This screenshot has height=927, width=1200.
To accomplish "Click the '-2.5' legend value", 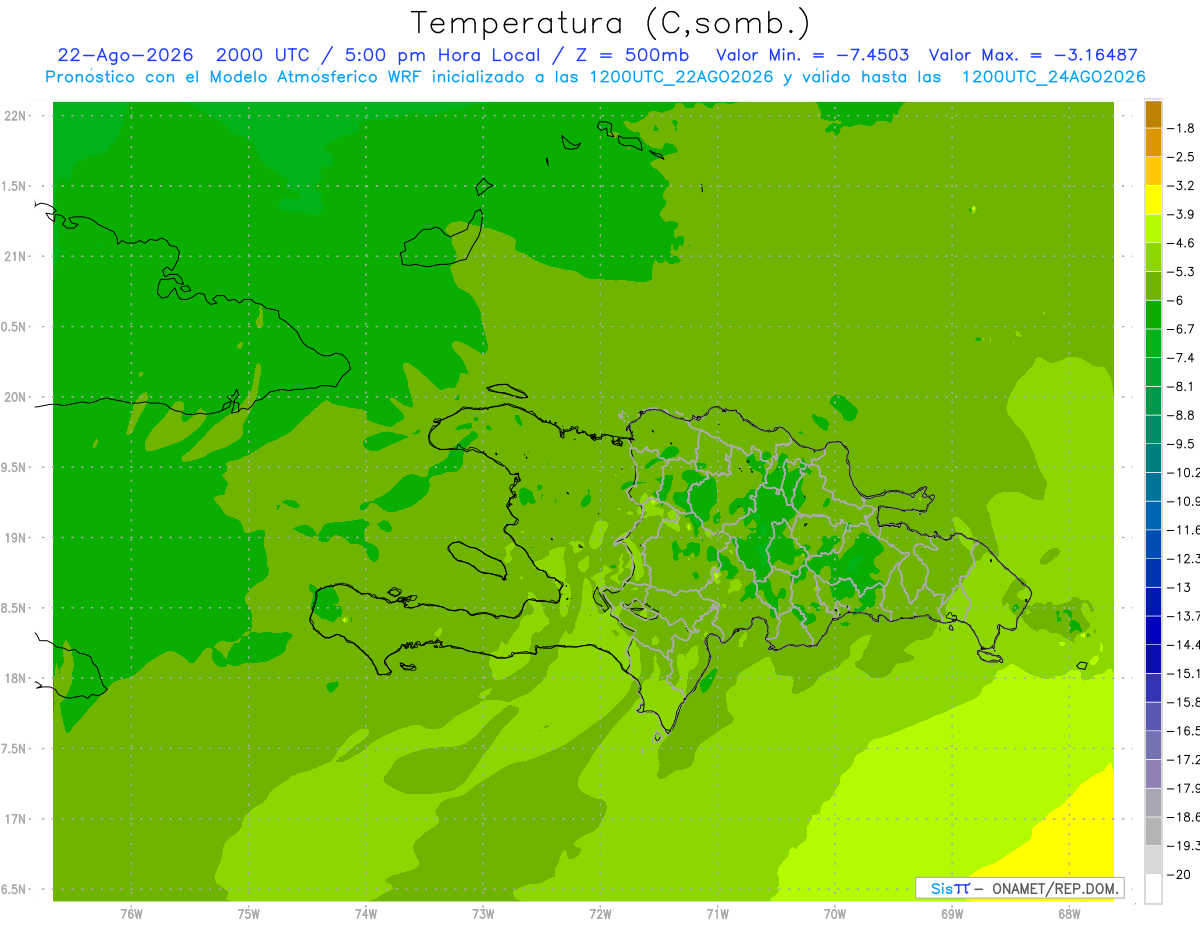I will click(x=1182, y=157).
